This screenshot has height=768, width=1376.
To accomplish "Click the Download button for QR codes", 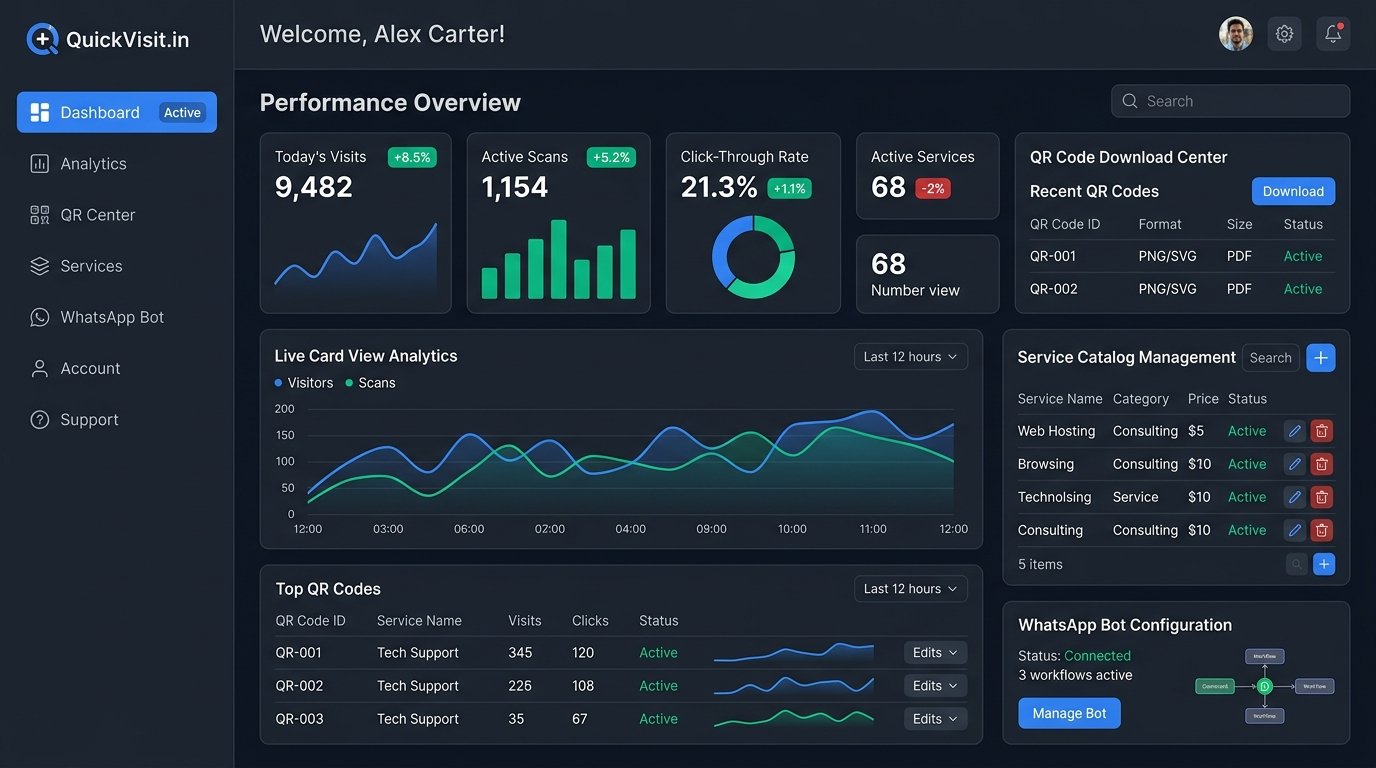I will coord(1293,191).
